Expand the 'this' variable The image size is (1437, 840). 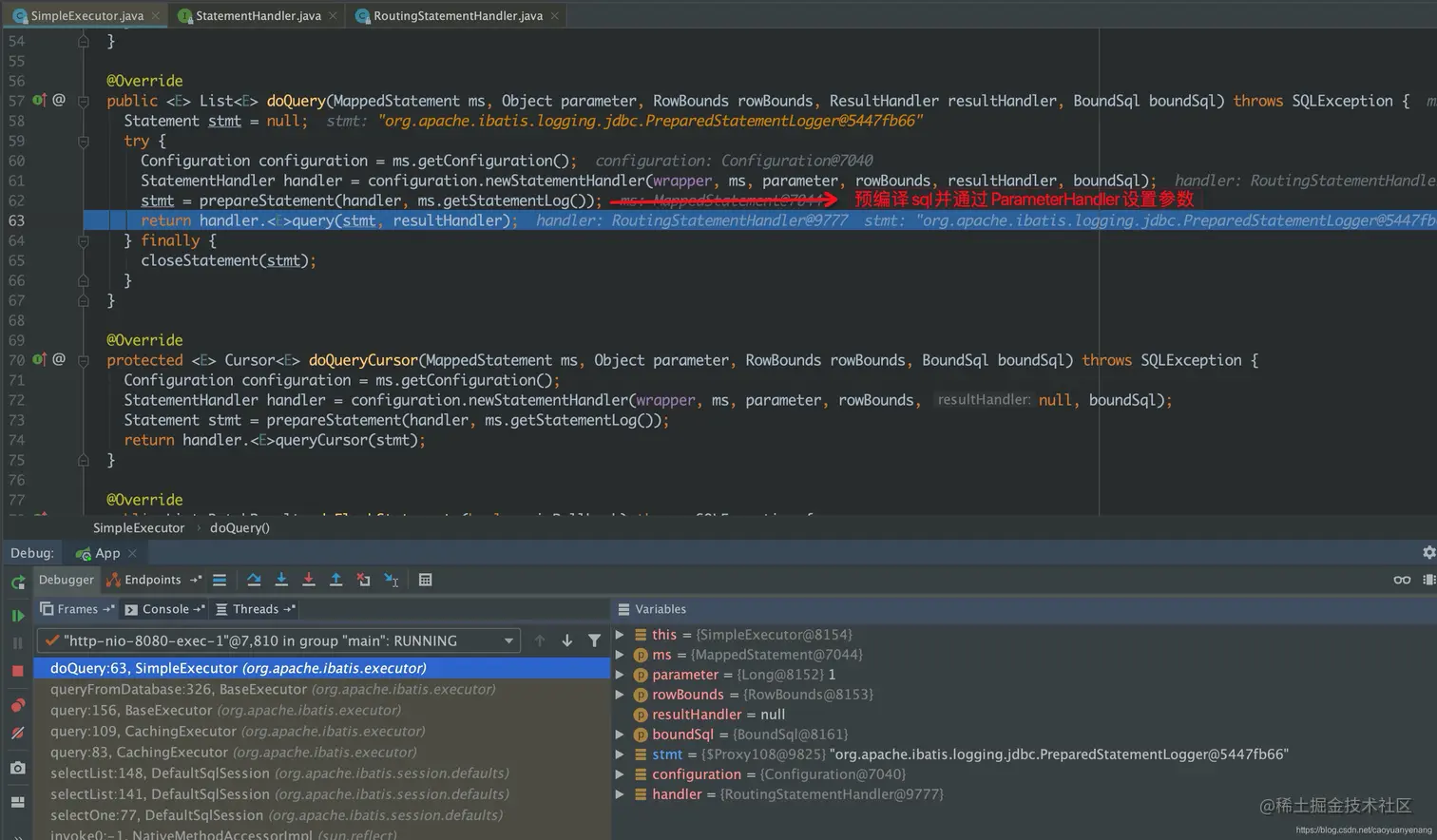(x=620, y=635)
